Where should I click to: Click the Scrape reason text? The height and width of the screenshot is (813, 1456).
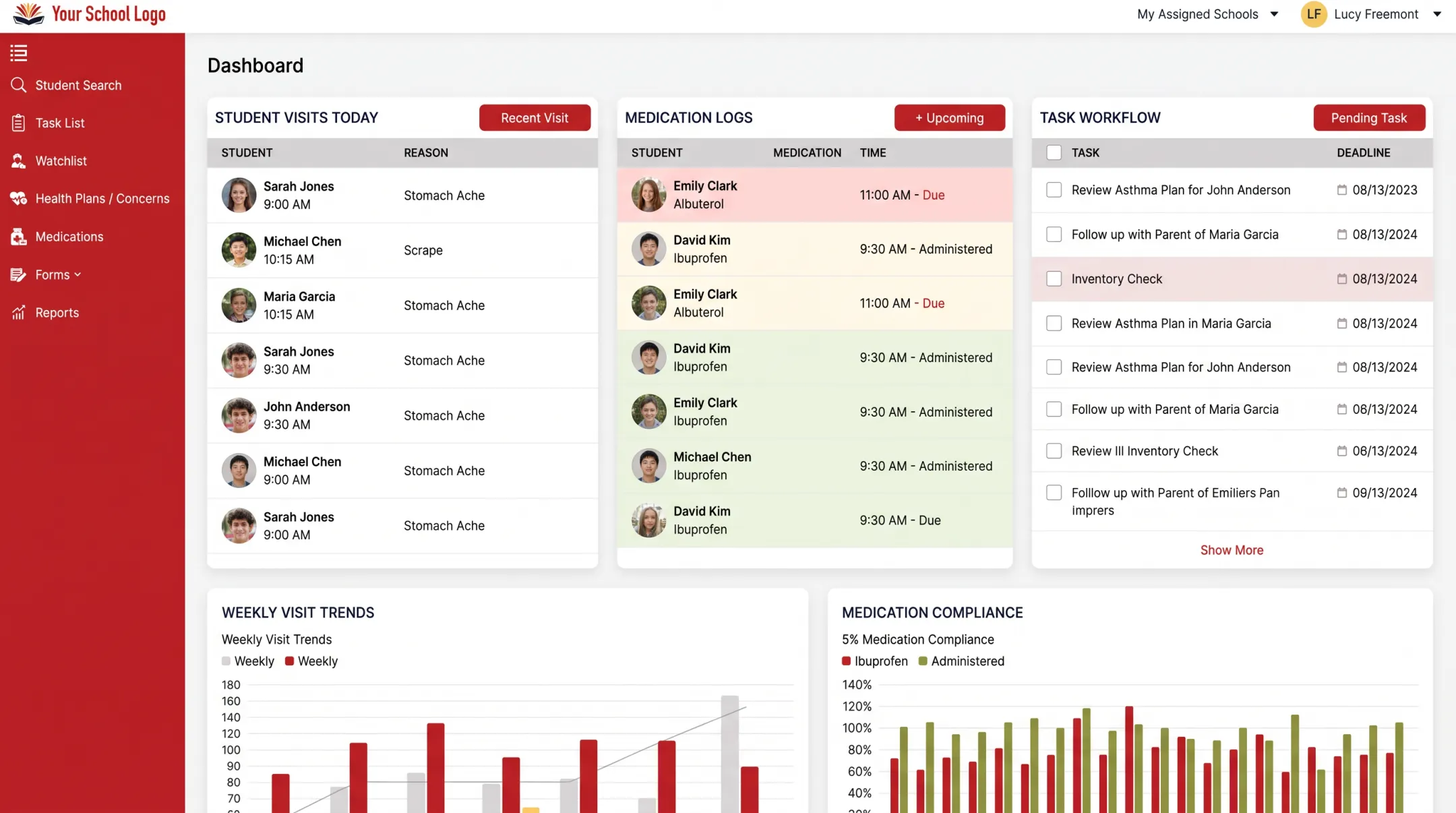423,250
